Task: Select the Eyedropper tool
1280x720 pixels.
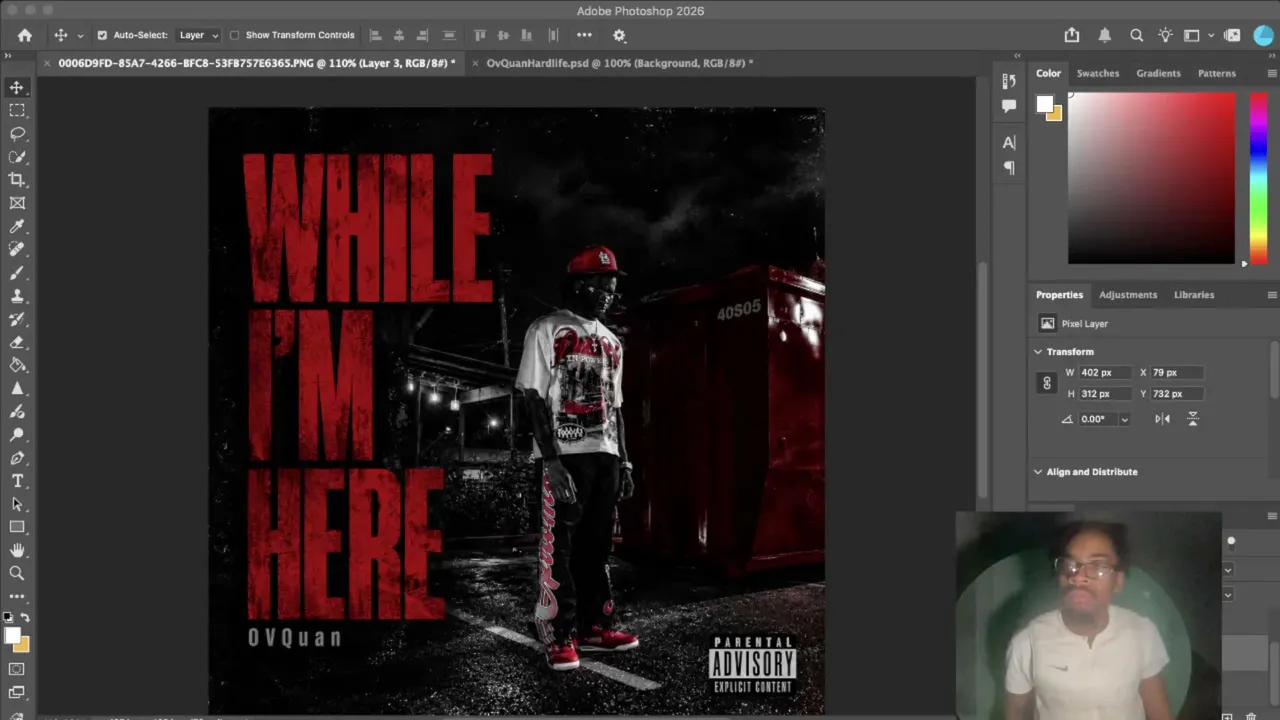Action: coord(17,227)
